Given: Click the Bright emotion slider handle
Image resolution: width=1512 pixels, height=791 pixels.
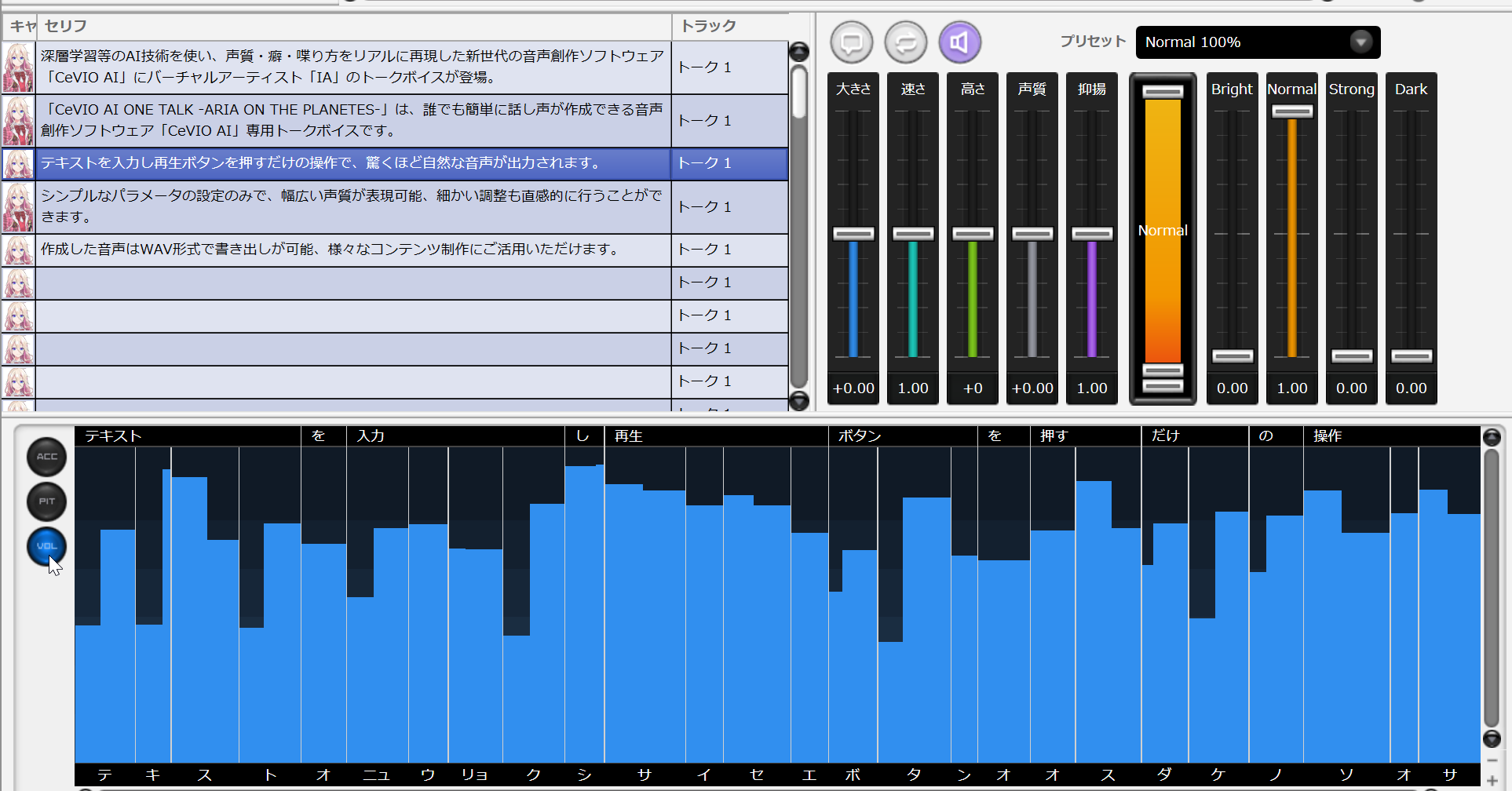Looking at the screenshot, I should tap(1233, 356).
